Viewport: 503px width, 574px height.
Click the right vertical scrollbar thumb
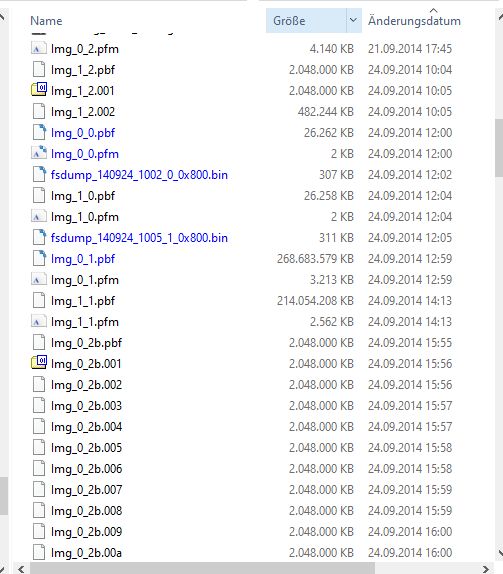pos(499,148)
